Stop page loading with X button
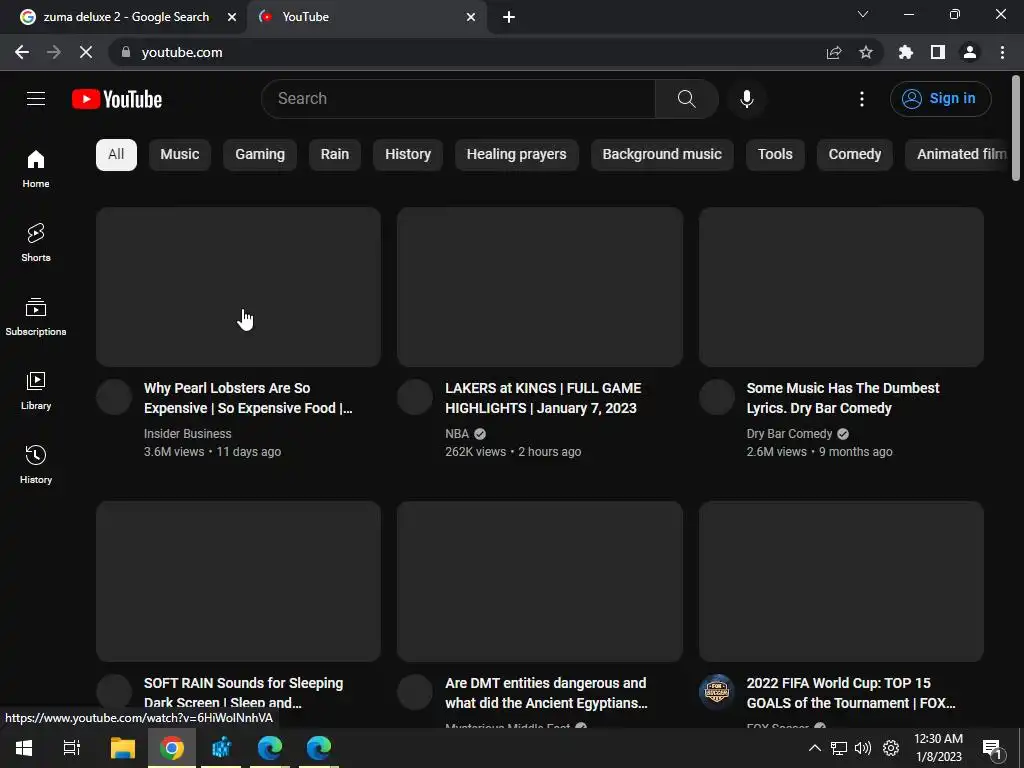The image size is (1024, 768). pos(86,52)
